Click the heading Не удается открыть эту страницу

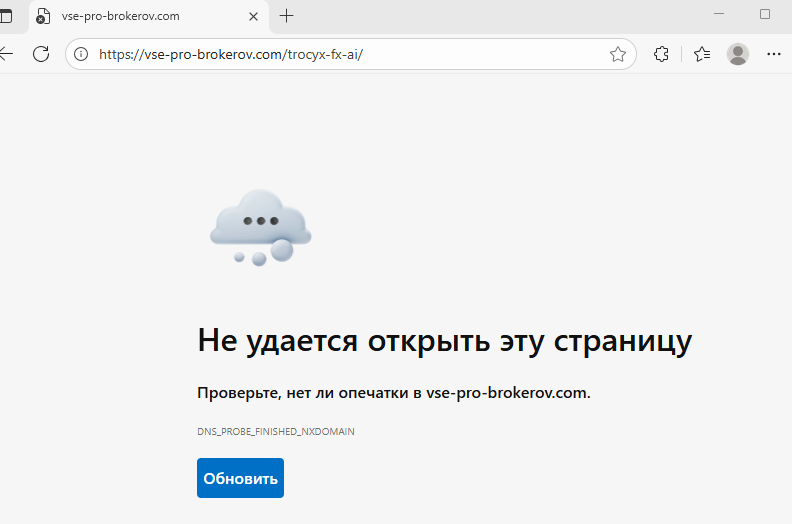(444, 340)
